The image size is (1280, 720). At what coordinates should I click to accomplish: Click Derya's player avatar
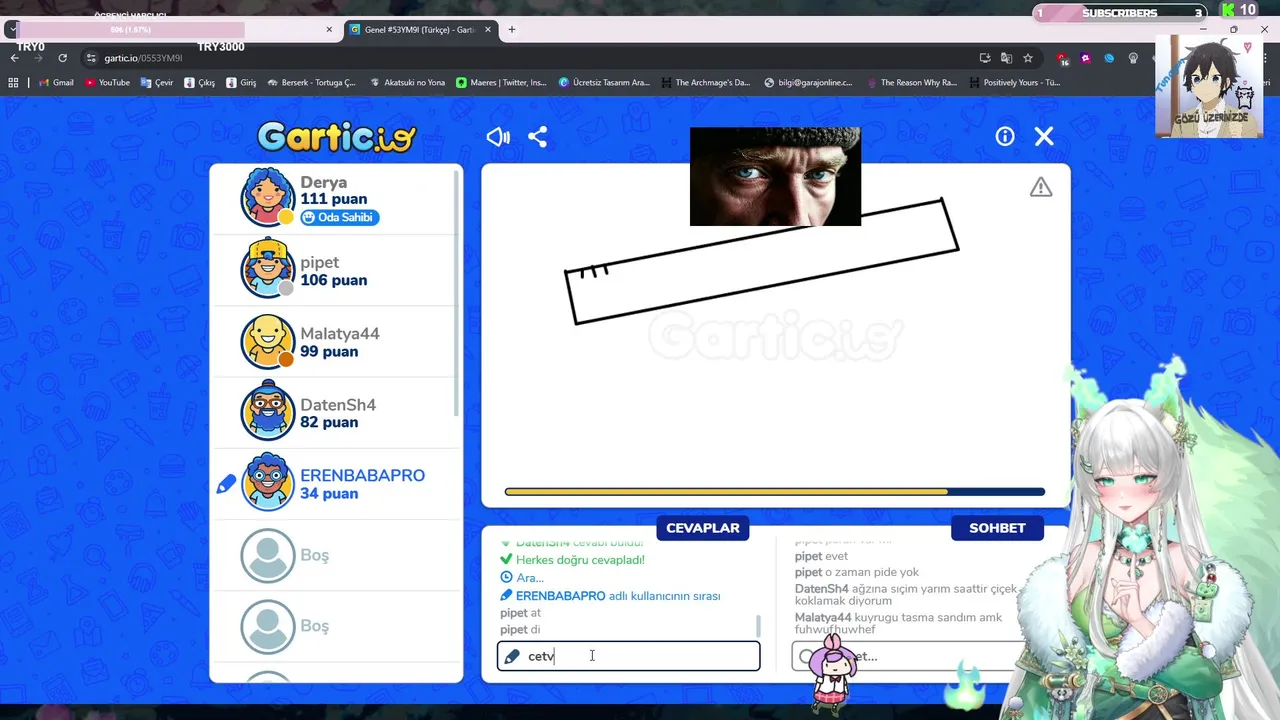(x=267, y=198)
